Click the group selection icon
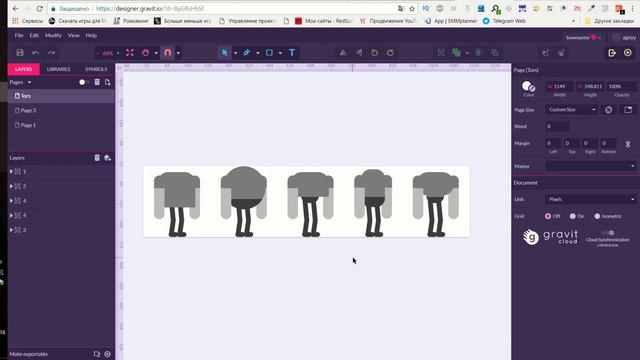This screenshot has width=640, height=360. click(x=441, y=53)
